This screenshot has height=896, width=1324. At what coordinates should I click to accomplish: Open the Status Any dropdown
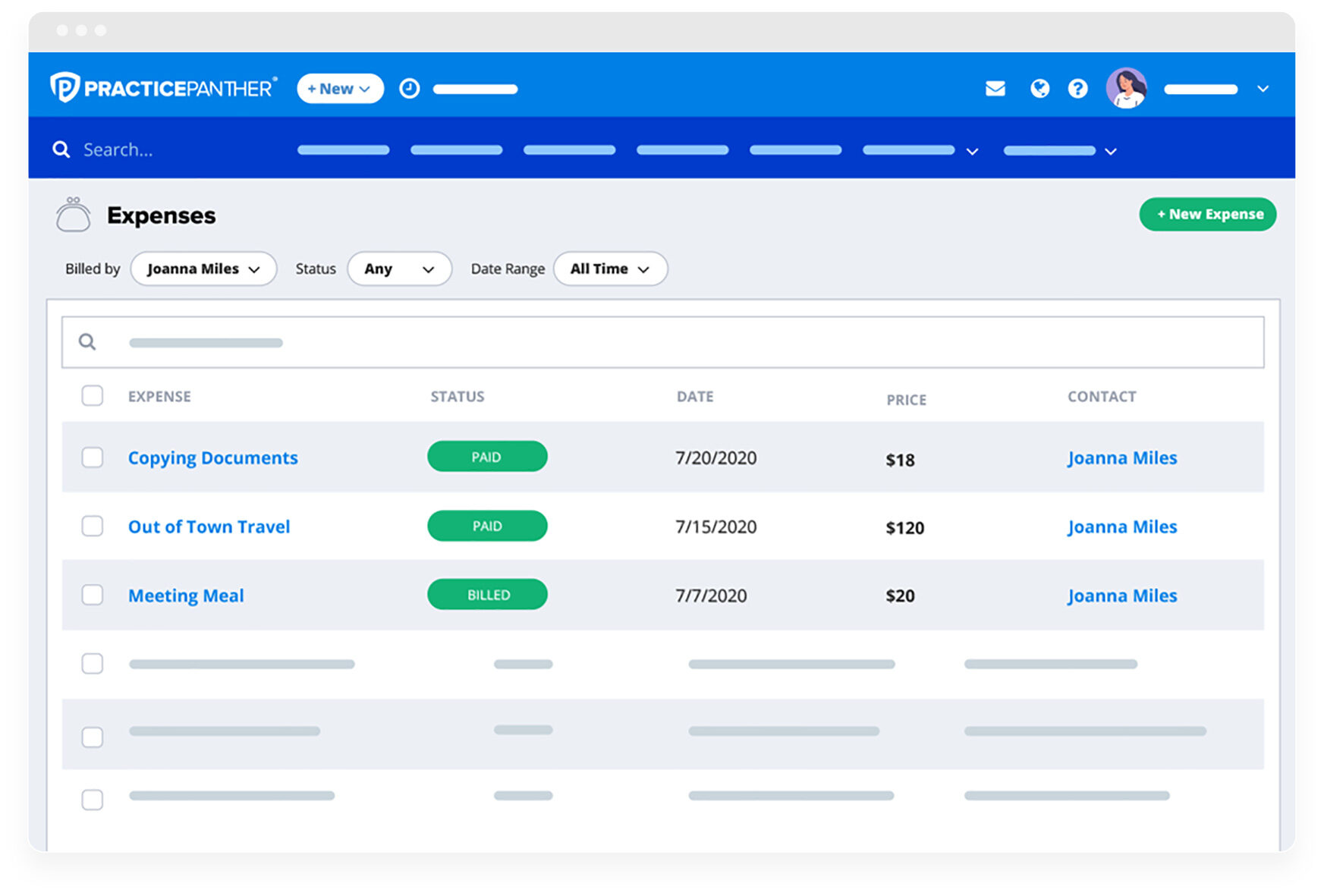(399, 268)
